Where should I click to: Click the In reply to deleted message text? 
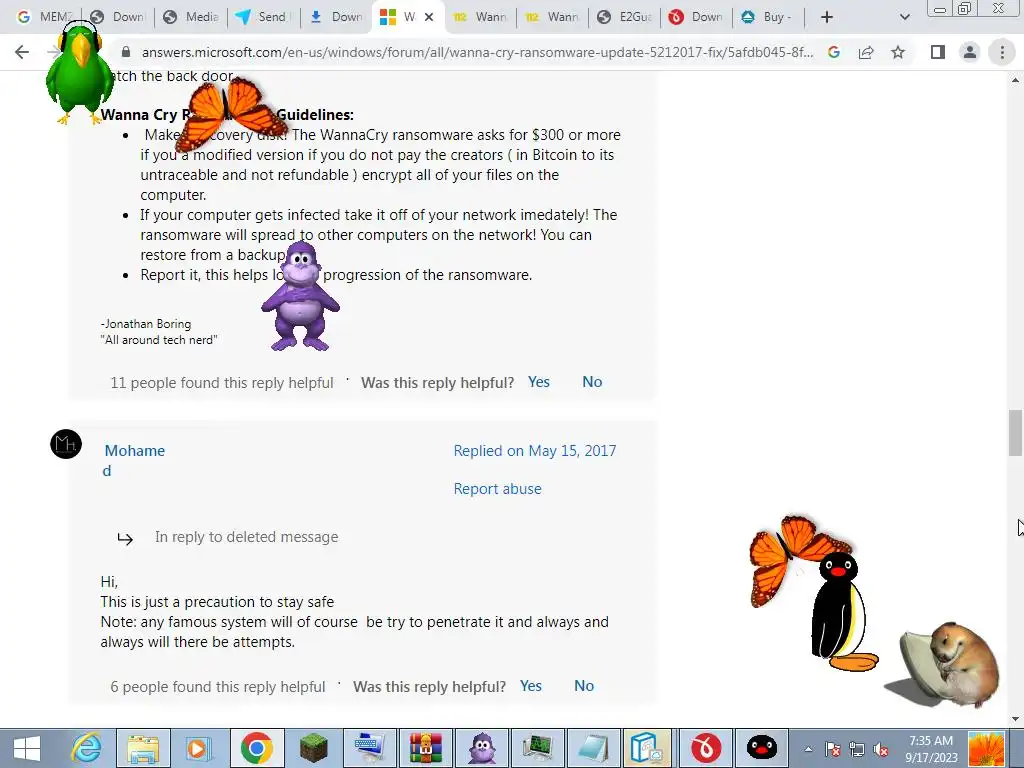(246, 537)
